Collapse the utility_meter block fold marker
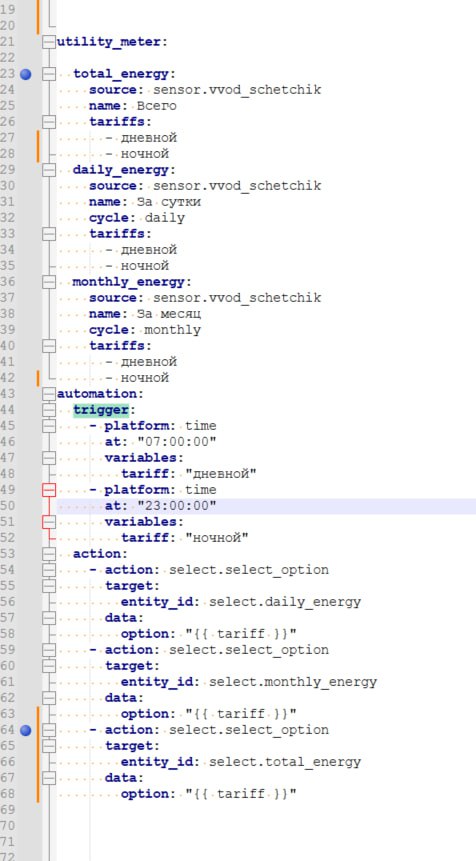Image resolution: width=476 pixels, height=861 pixels. coord(49,42)
